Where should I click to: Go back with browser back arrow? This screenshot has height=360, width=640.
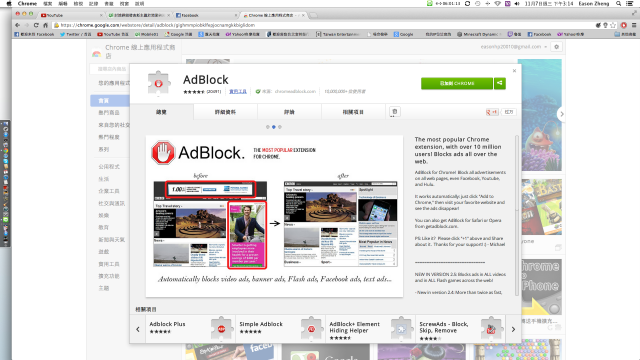tap(18, 25)
